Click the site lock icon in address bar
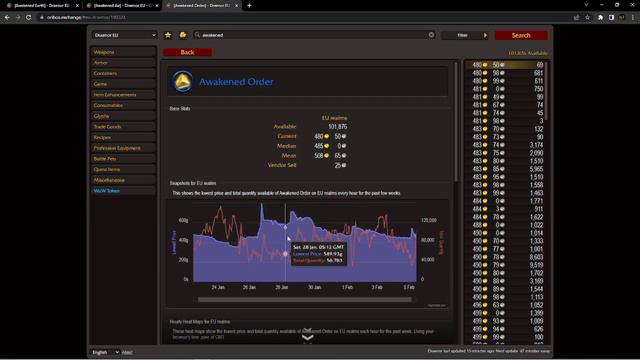640x360 pixels. [x=42, y=17]
